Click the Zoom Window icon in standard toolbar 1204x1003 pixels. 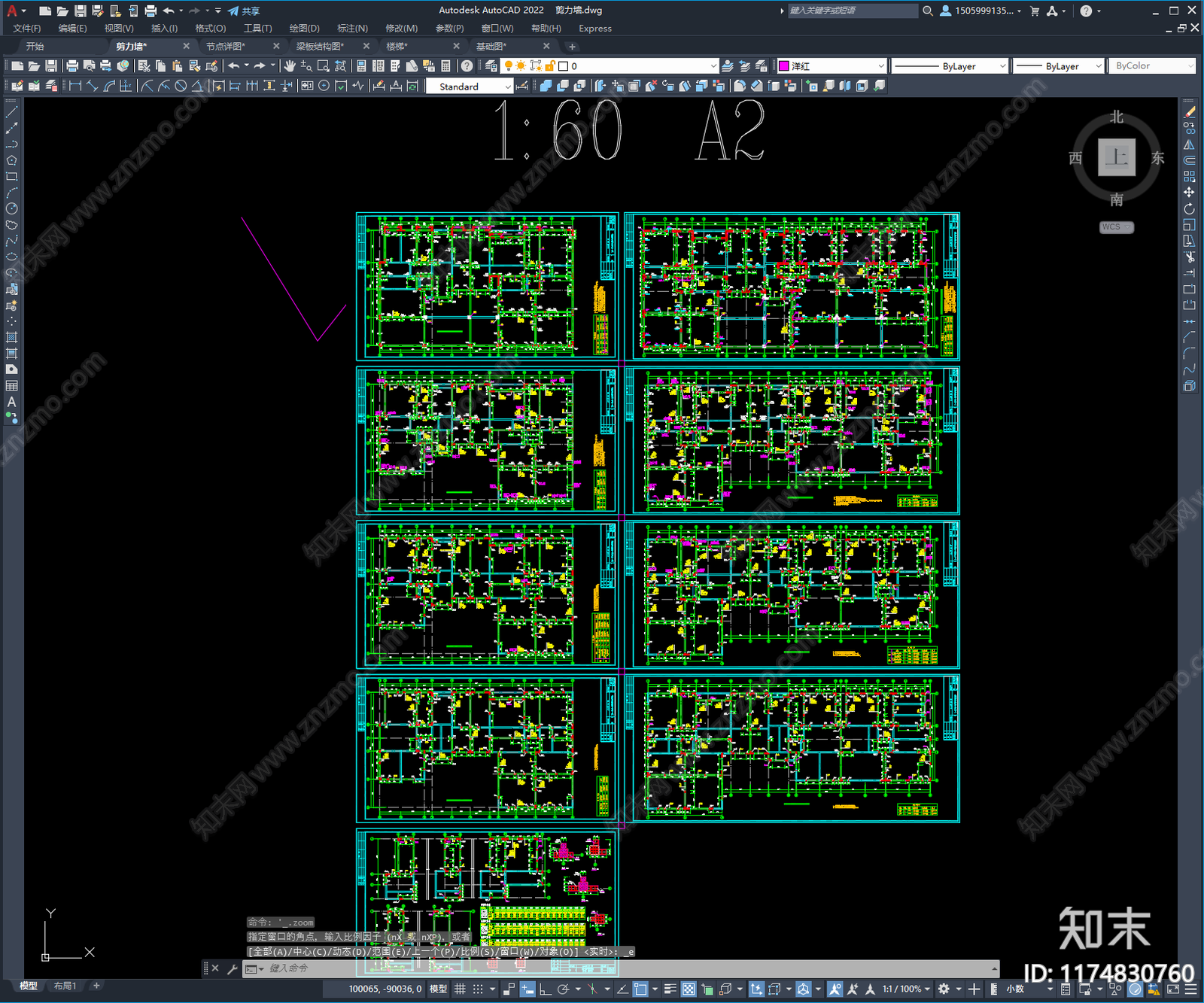click(324, 66)
